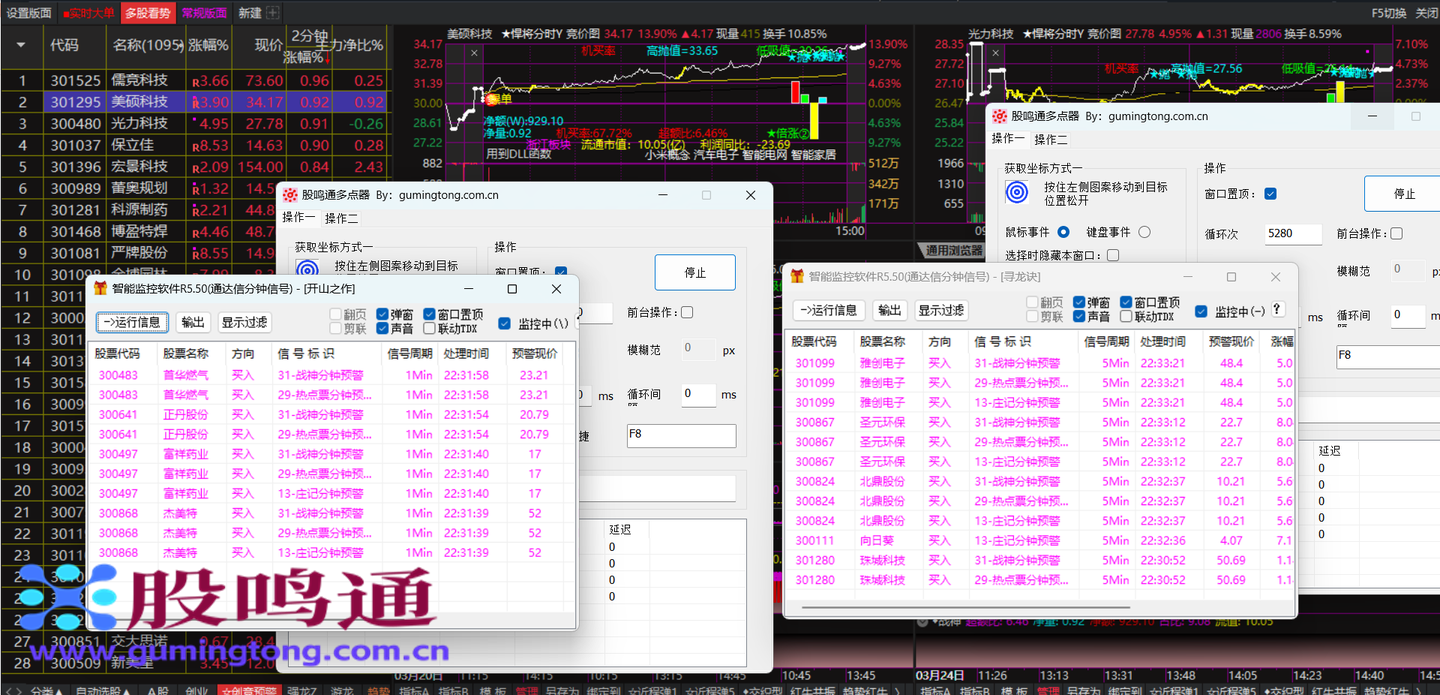Open the dropdown arrow above the 代码 column
Viewport: 1440px width, 695px height.
[x=22, y=44]
